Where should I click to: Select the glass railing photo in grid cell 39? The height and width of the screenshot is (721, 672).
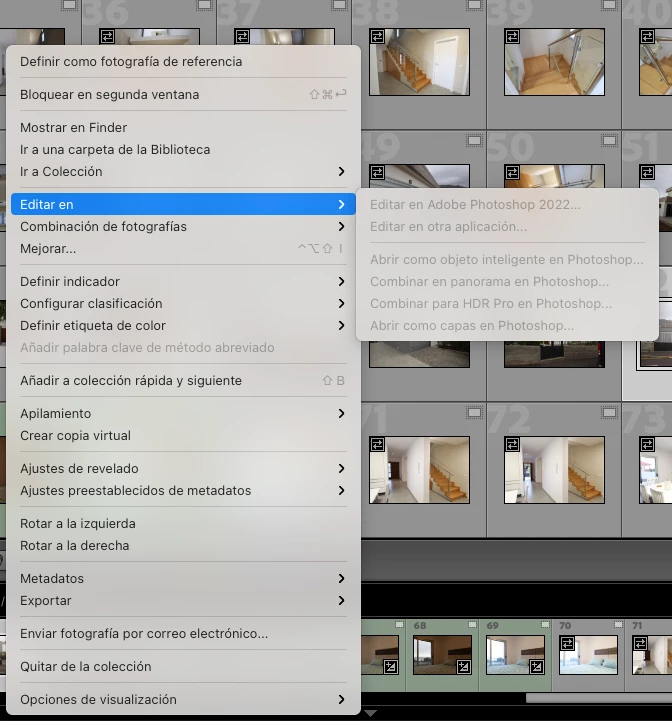click(x=554, y=62)
